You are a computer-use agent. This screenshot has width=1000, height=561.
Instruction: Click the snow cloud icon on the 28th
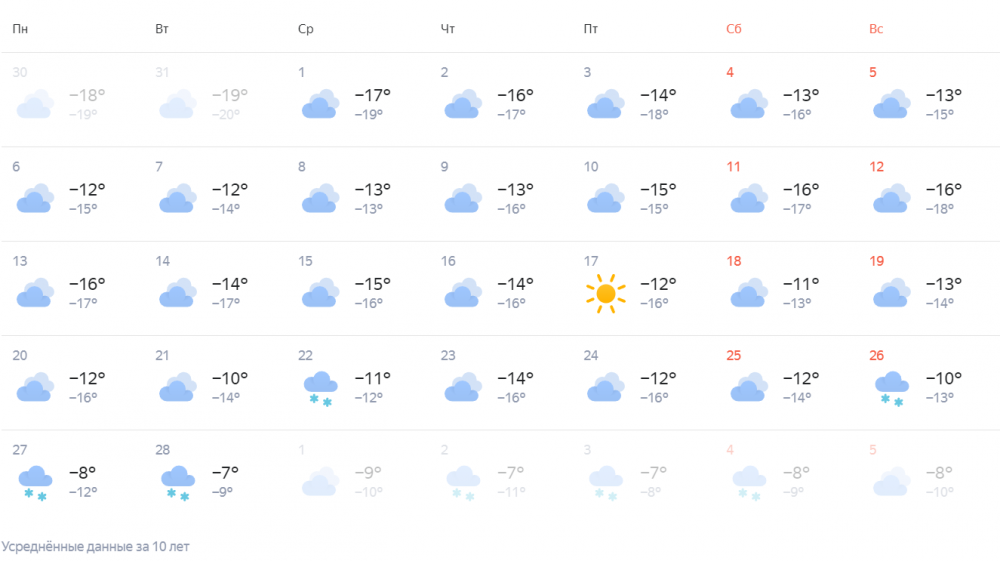(178, 482)
